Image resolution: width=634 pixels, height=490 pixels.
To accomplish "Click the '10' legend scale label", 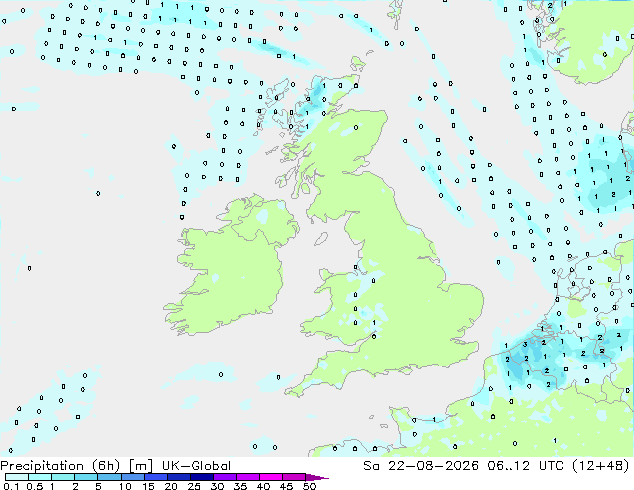I will [x=125, y=486].
